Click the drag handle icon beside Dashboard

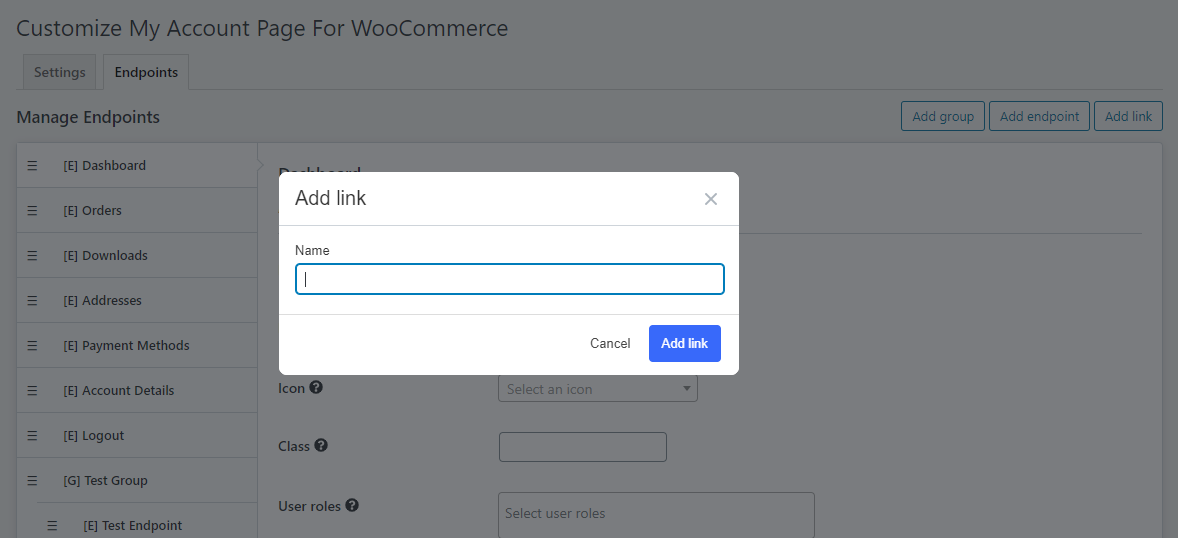coord(32,166)
